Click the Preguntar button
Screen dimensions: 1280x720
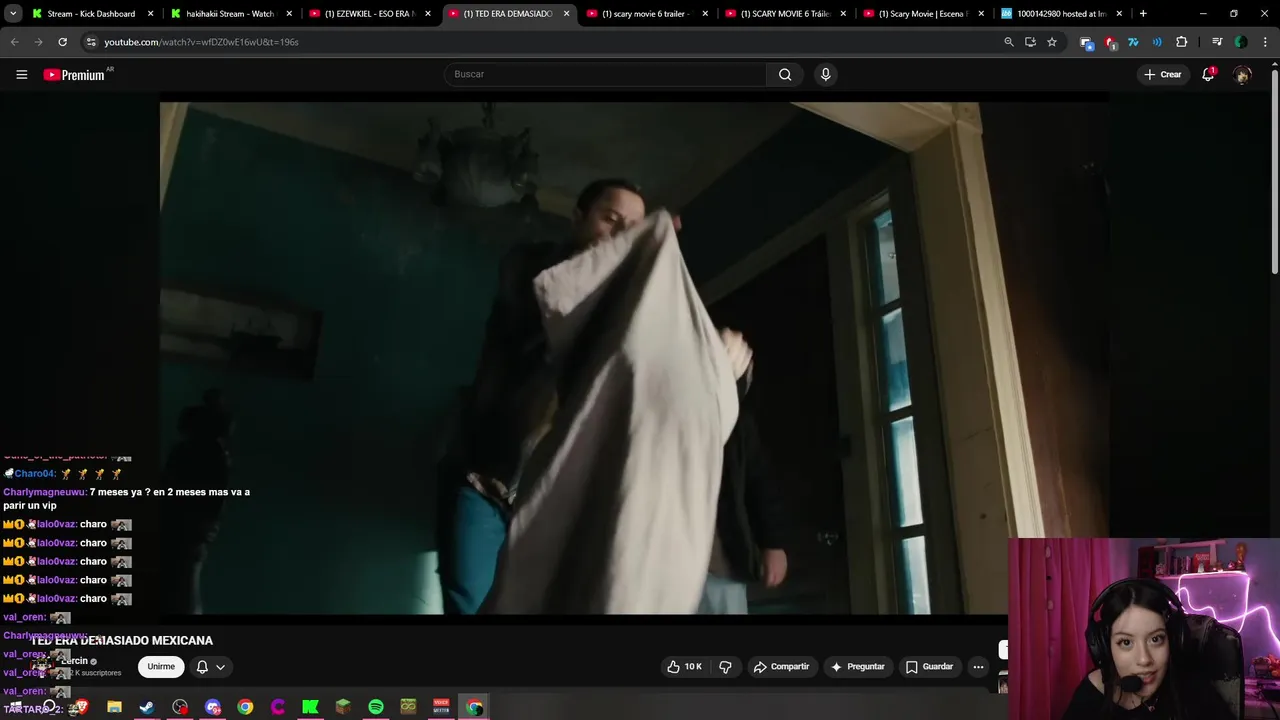click(x=857, y=667)
